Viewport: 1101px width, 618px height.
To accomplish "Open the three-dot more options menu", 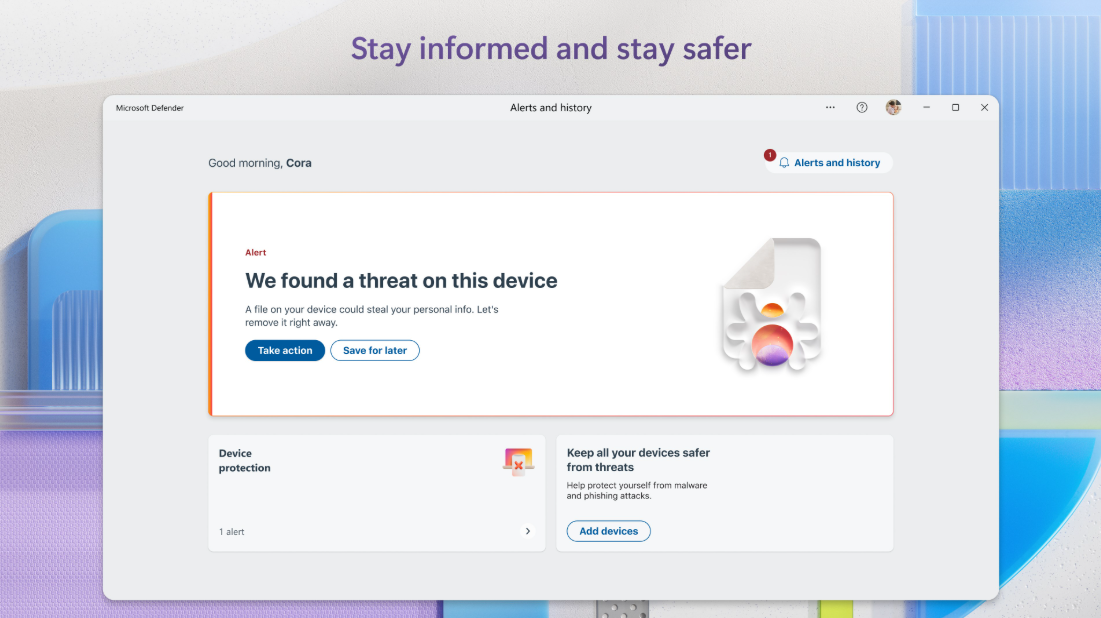I will [x=830, y=107].
